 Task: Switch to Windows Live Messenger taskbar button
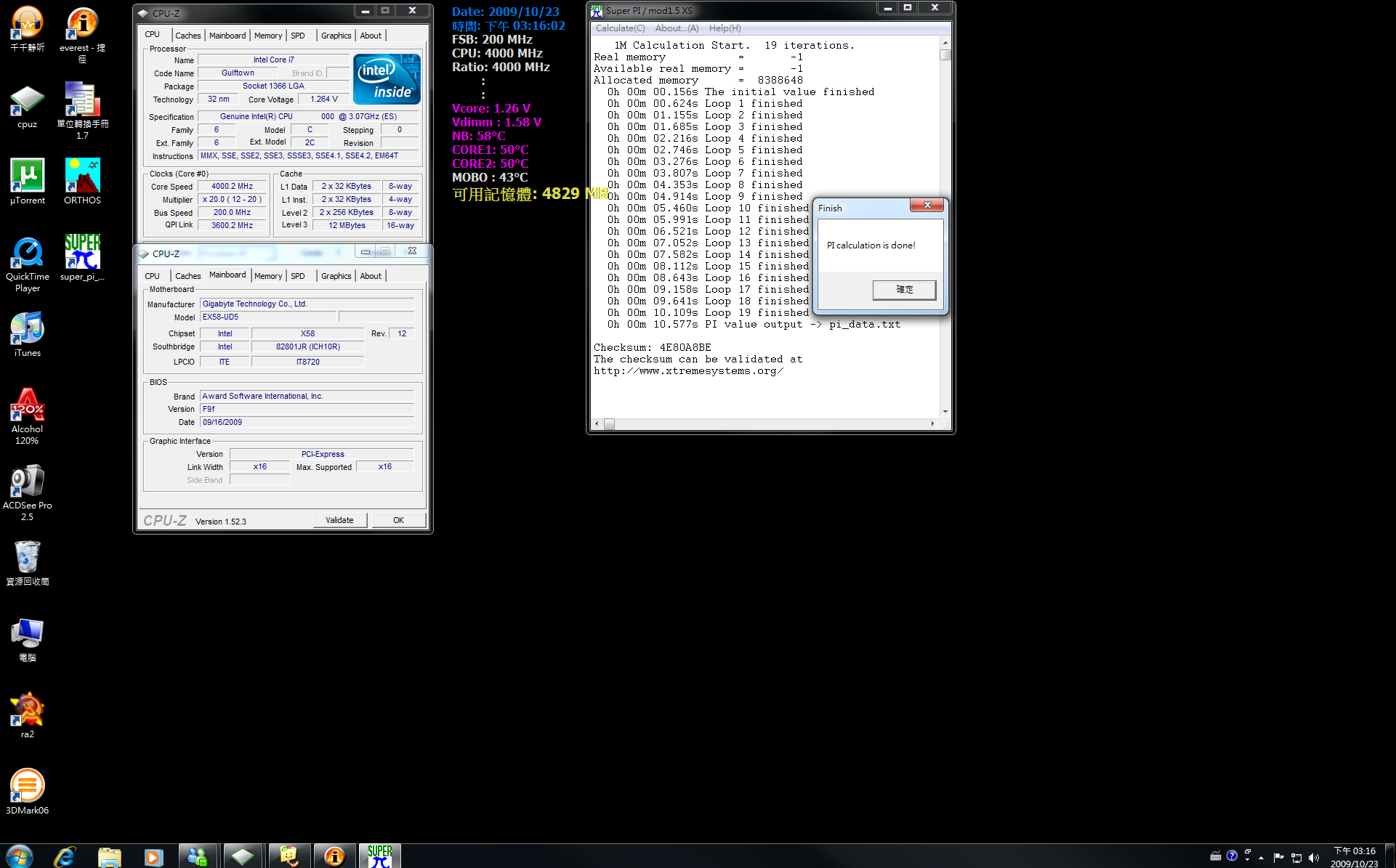198,856
